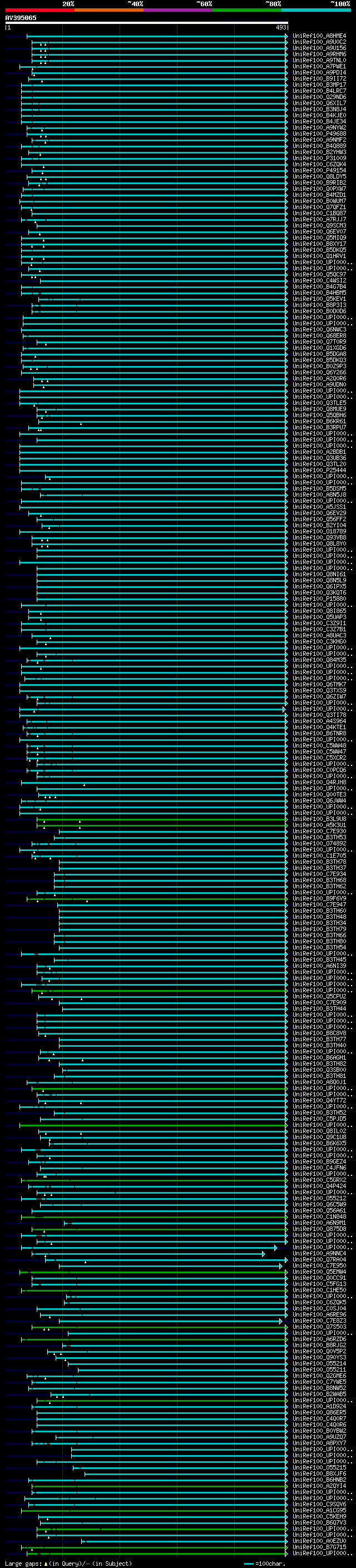The image size is (356, 1568).
Task: Select the UniRef100_C7E947 label
Action: click(319, 904)
